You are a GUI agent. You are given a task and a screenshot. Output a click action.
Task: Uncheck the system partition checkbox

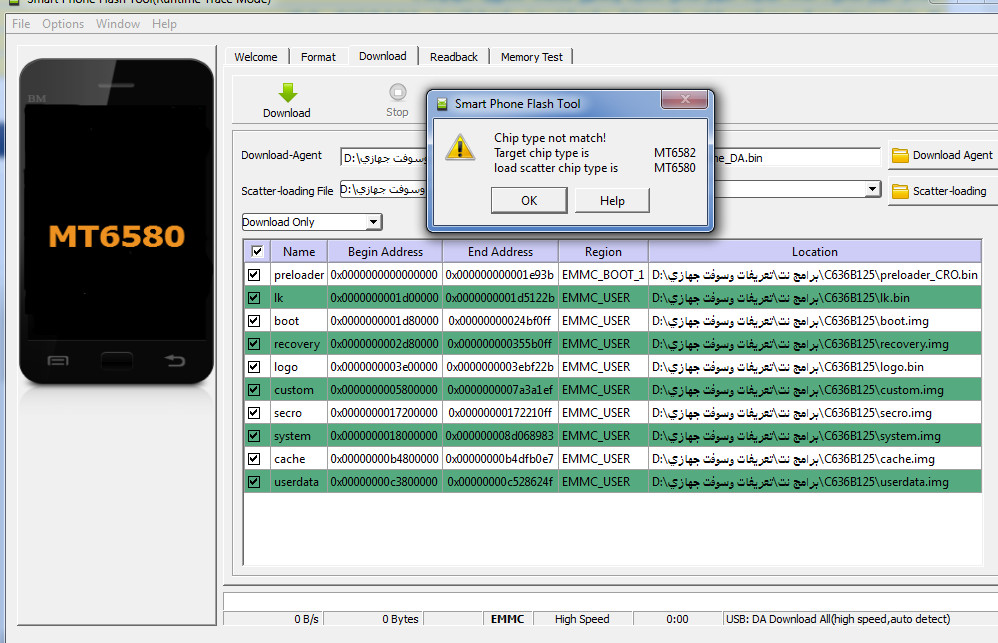[x=254, y=435]
